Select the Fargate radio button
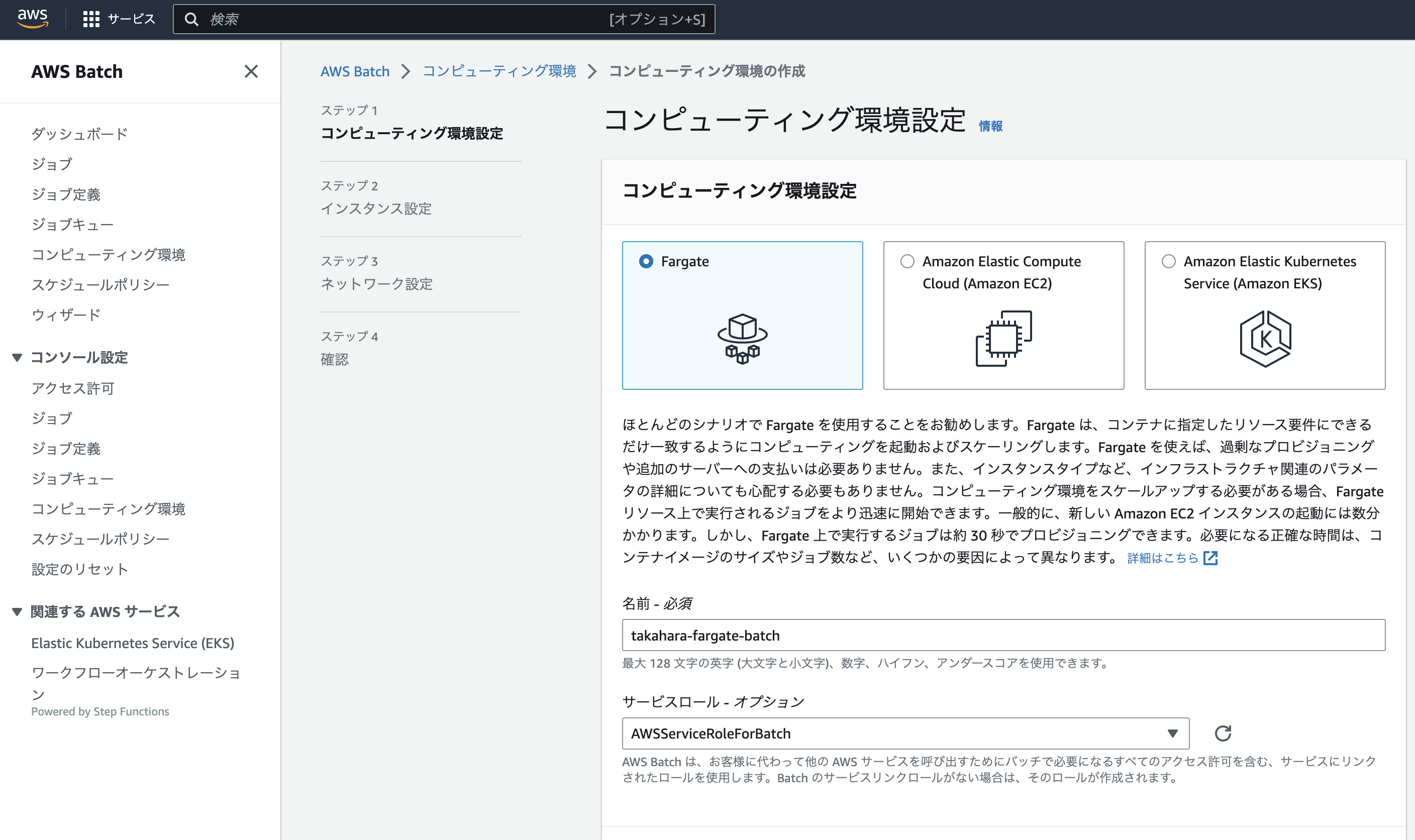Viewport: 1415px width, 840px height. pyautogui.click(x=645, y=261)
